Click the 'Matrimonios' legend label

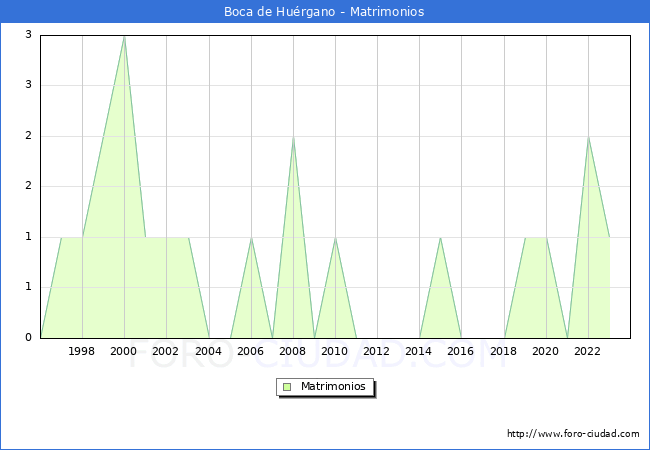pos(333,386)
